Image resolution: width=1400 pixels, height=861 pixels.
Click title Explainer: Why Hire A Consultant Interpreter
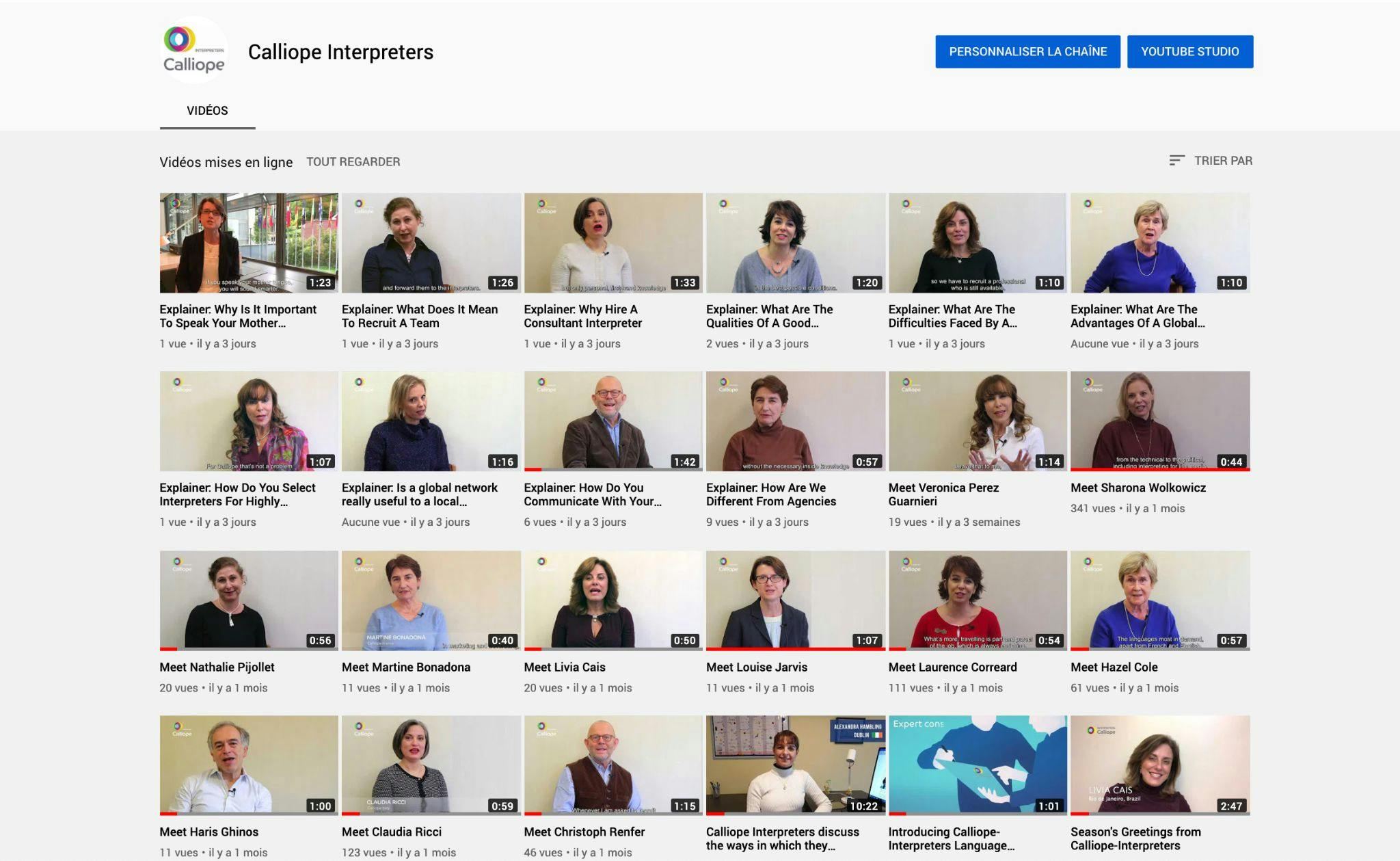pos(583,316)
